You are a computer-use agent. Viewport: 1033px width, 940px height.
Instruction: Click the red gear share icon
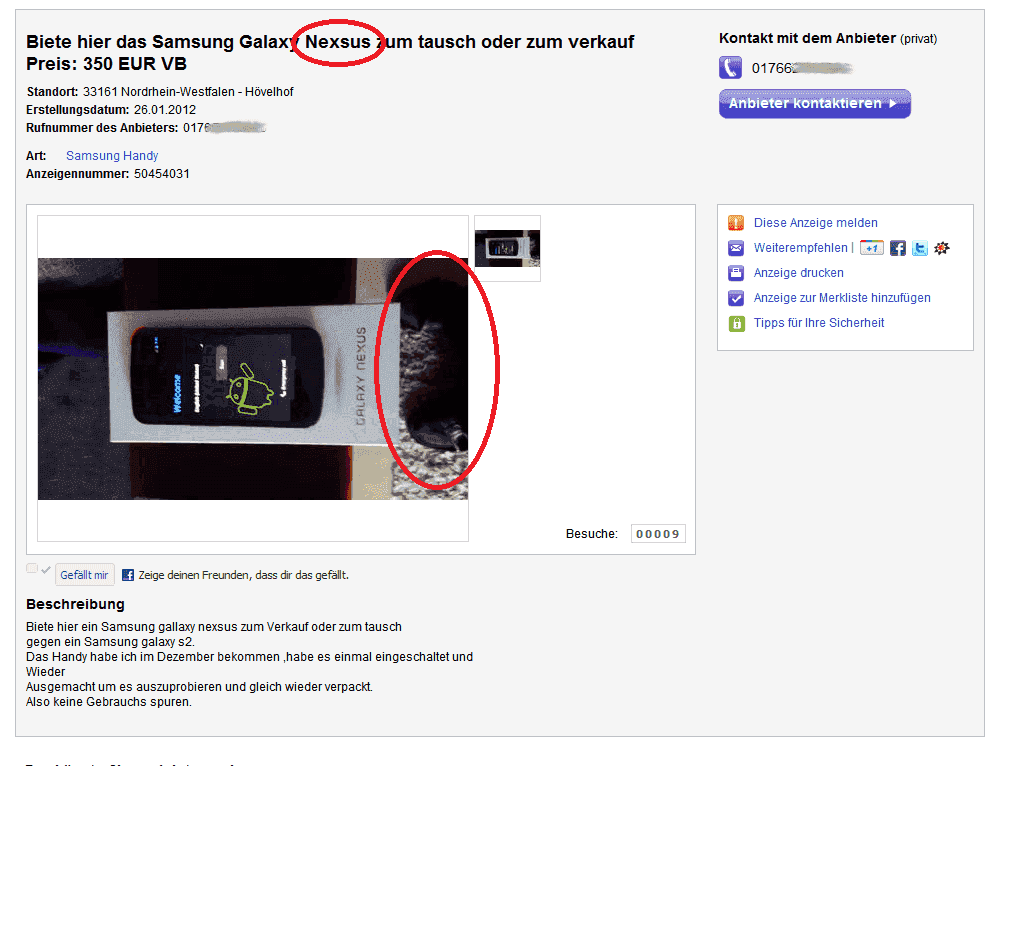[941, 248]
